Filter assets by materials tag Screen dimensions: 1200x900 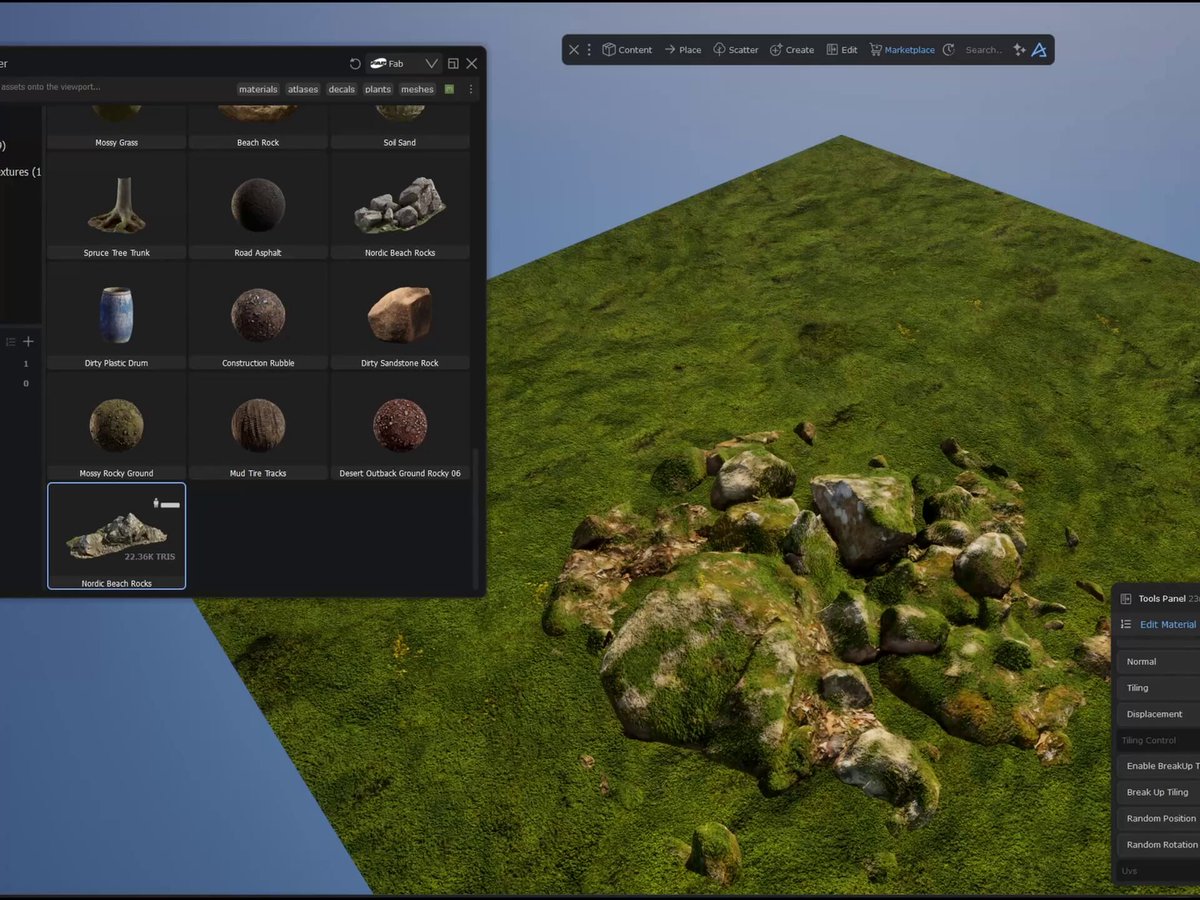point(258,89)
